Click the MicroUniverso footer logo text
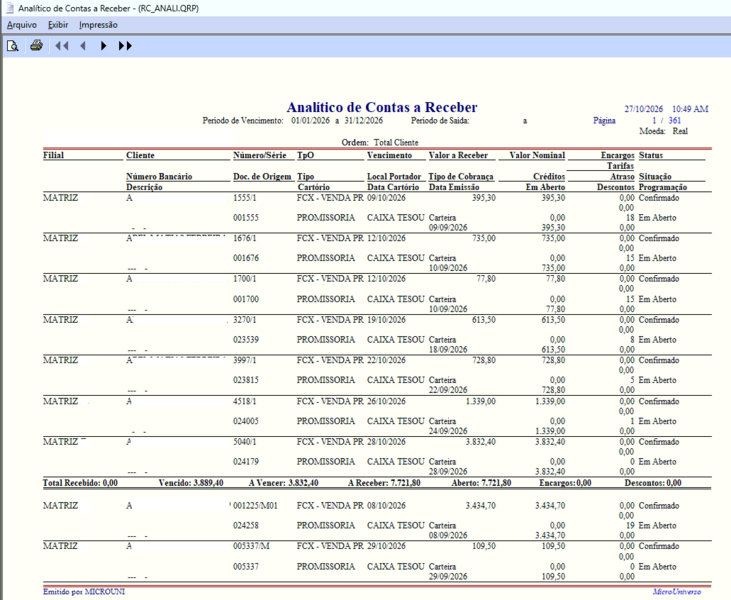This screenshot has width=731, height=600. click(x=677, y=592)
